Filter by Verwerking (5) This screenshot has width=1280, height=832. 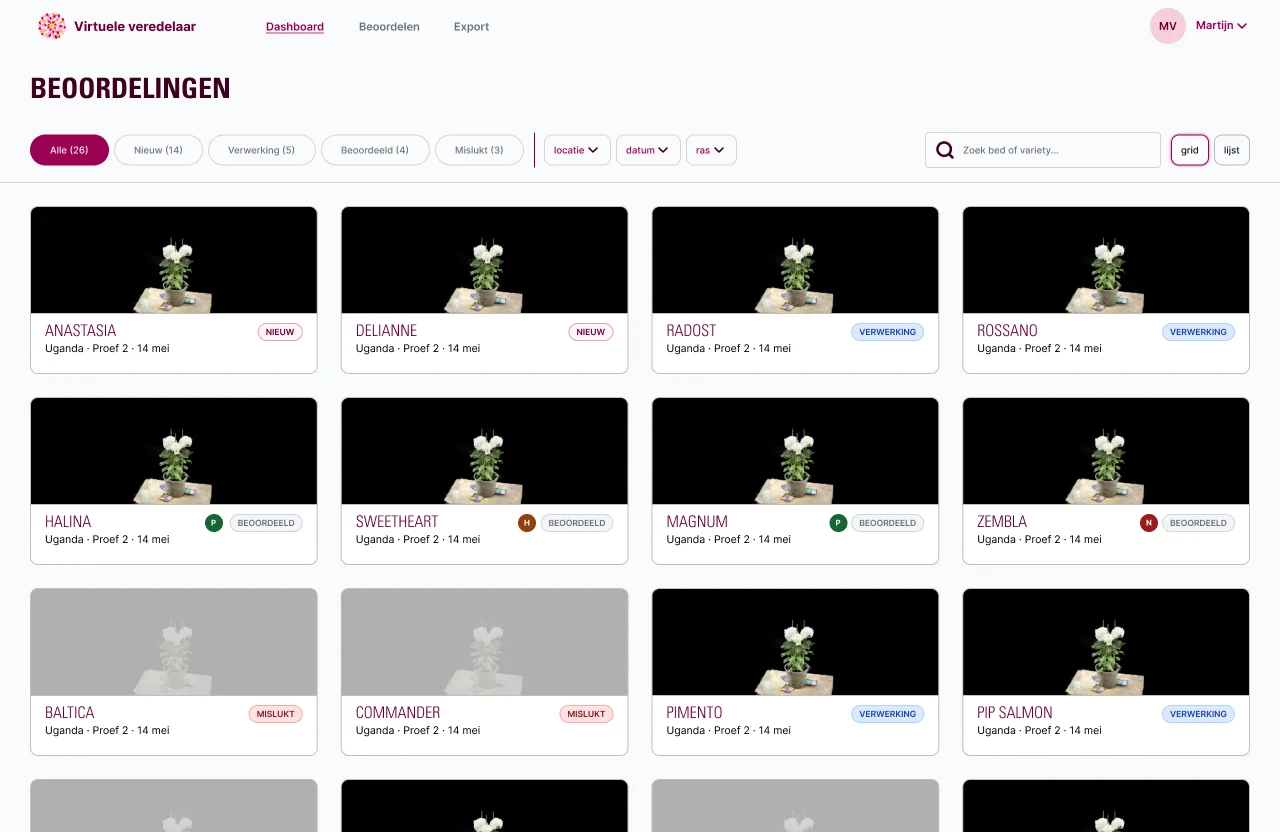click(262, 150)
